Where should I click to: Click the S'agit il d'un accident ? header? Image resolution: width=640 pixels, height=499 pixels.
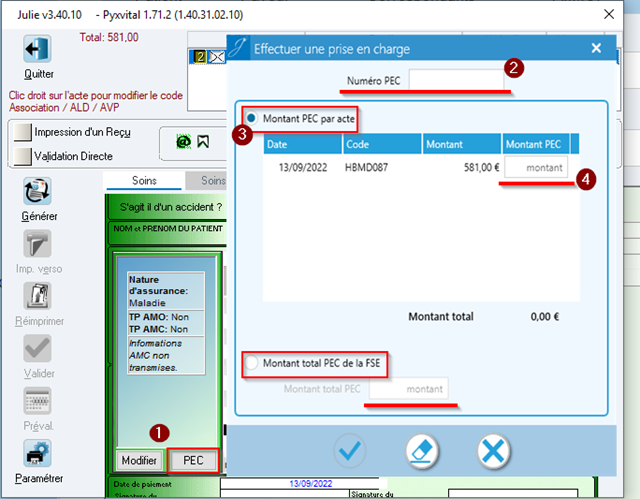tap(171, 207)
